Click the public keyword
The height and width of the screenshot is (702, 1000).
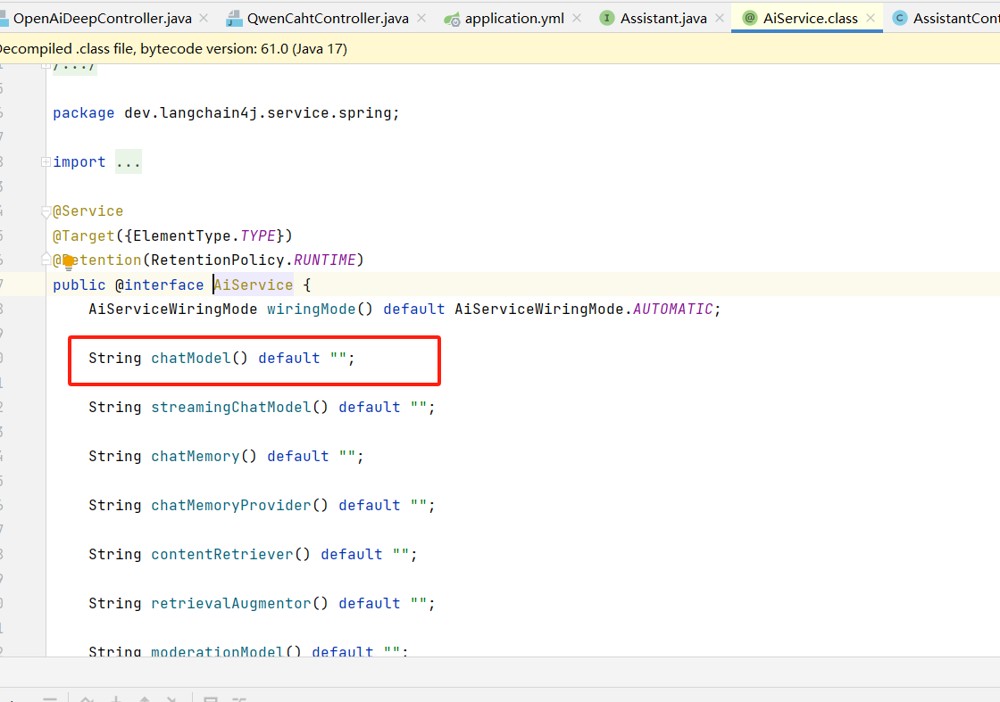point(79,285)
